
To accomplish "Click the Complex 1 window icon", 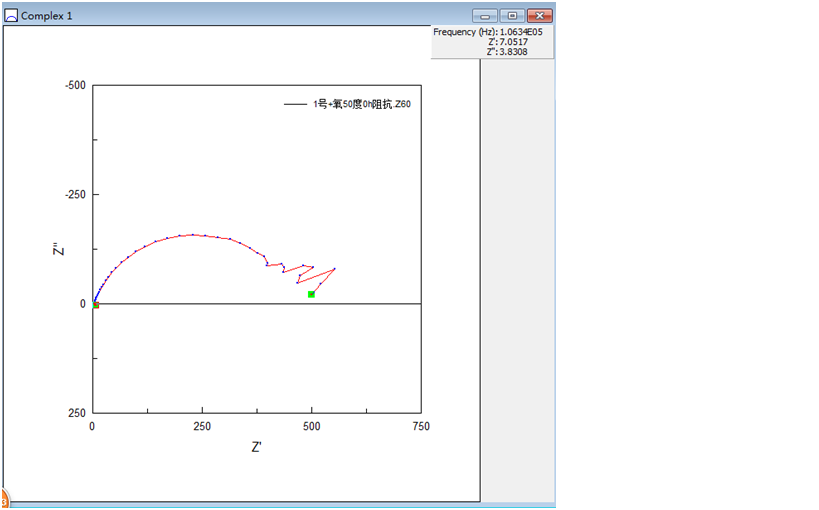I will point(11,16).
